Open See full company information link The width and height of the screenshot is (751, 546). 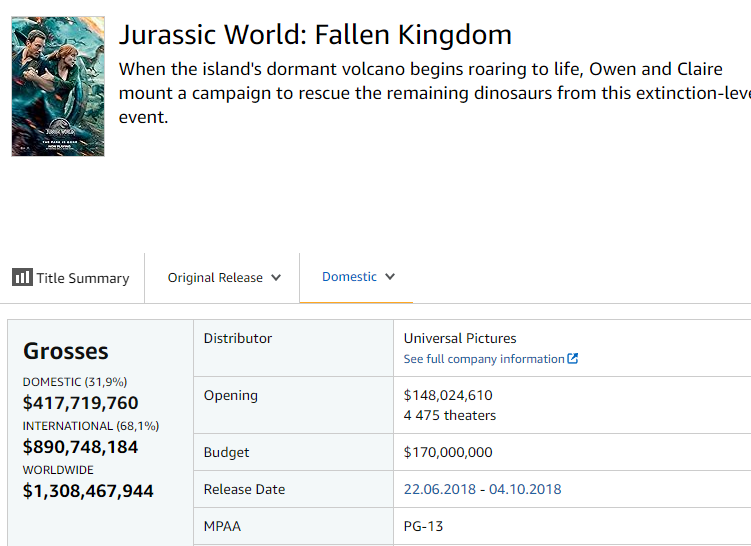pyautogui.click(x=490, y=359)
